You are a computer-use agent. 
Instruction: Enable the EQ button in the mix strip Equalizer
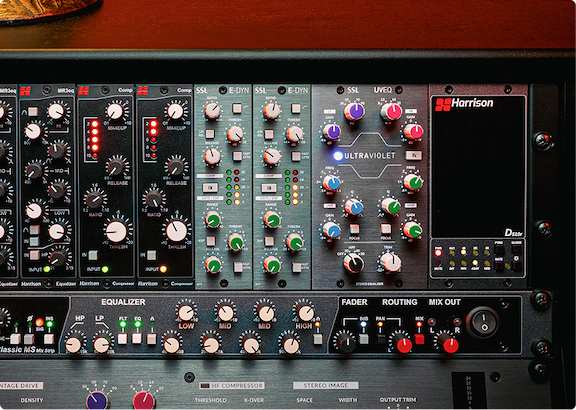click(x=137, y=338)
